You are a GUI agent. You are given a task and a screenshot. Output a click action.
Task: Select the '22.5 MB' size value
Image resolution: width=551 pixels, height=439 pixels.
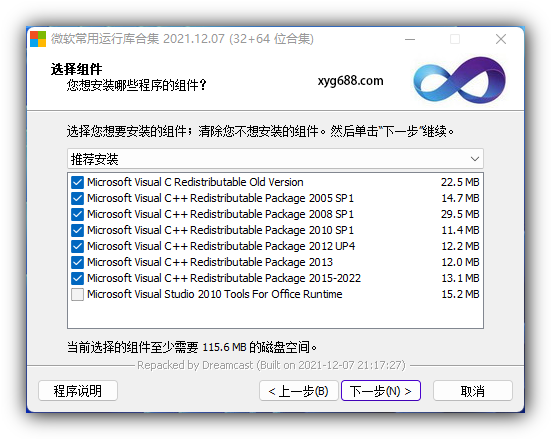[460, 182]
